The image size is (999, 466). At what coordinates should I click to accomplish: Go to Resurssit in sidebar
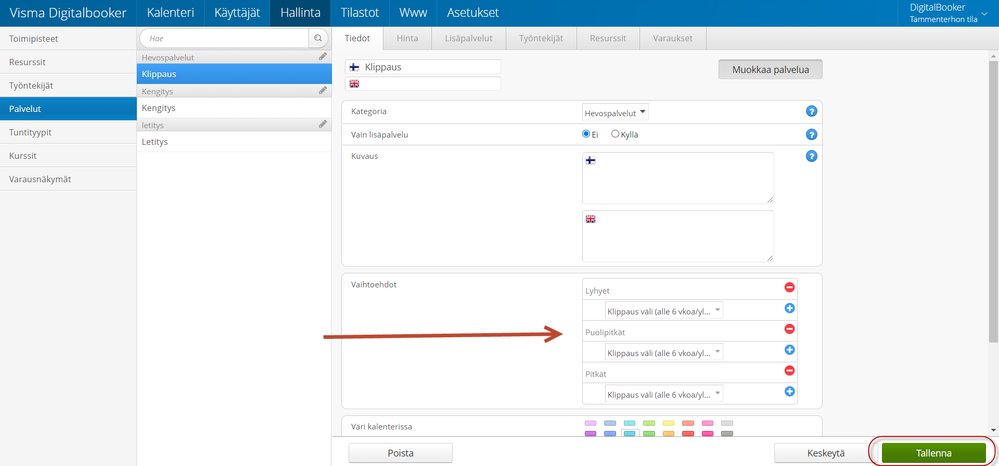coord(68,62)
